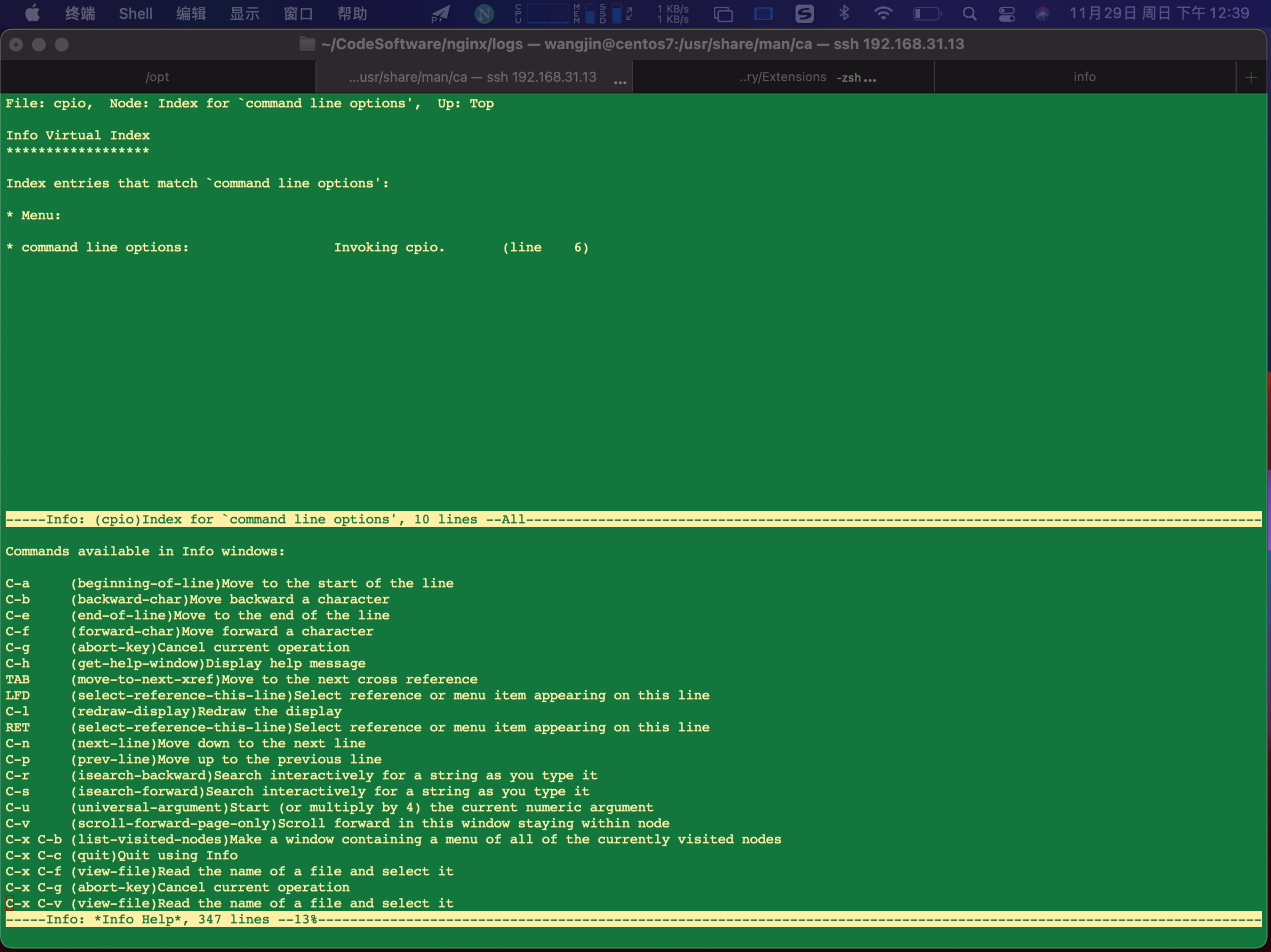Switch to the /opt terminal tab
This screenshot has height=952, width=1271.
pyautogui.click(x=157, y=77)
